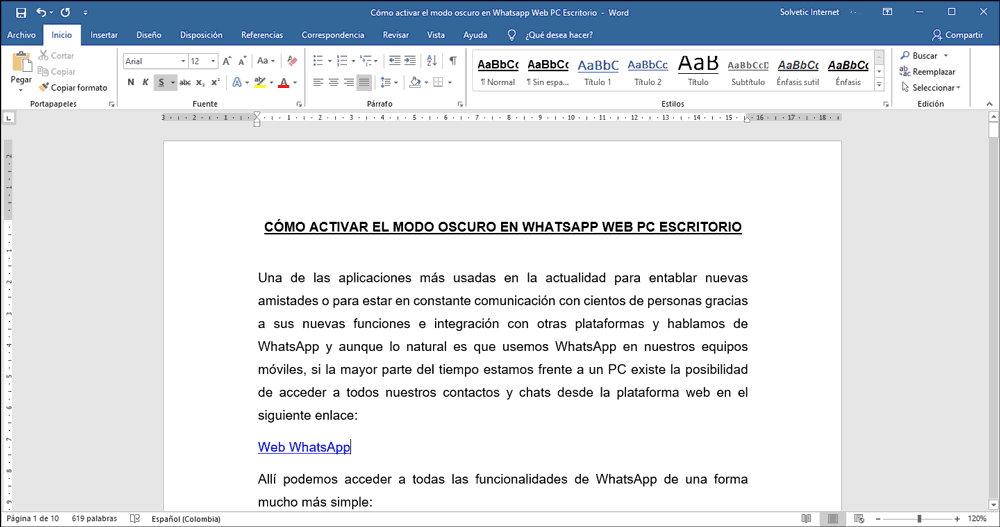Switch to the Insertar tab

(x=104, y=35)
